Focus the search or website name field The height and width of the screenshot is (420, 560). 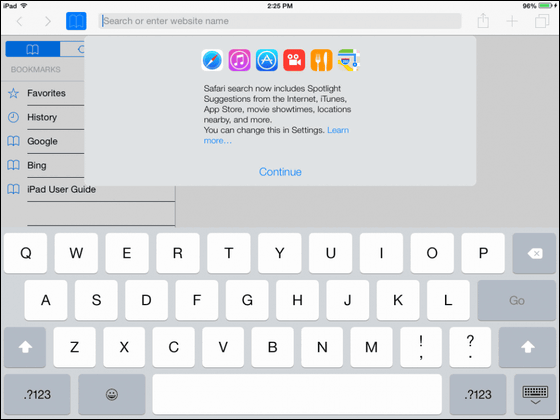(280, 21)
